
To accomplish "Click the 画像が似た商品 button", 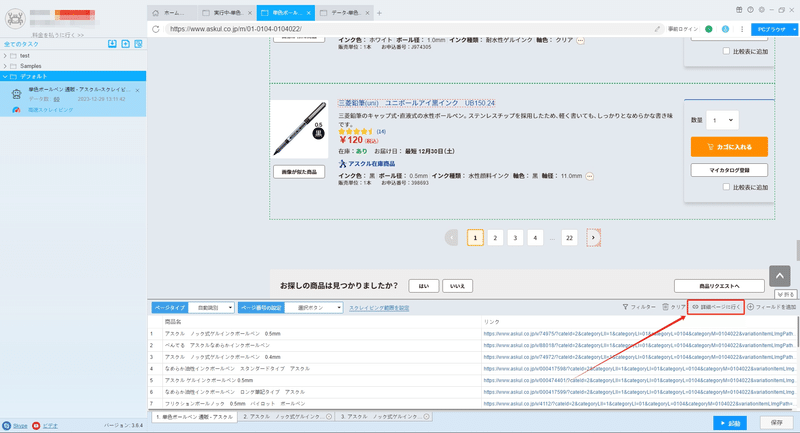I will pyautogui.click(x=299, y=172).
